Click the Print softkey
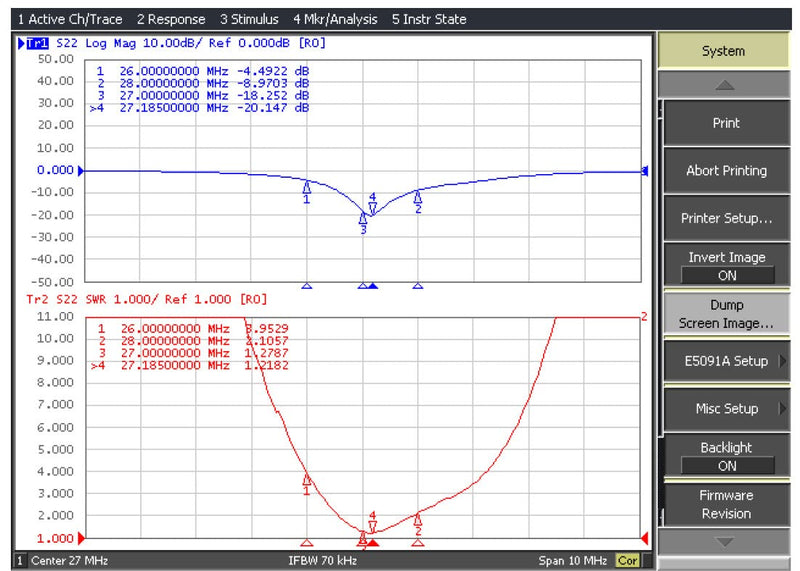800x571 pixels. coord(726,123)
